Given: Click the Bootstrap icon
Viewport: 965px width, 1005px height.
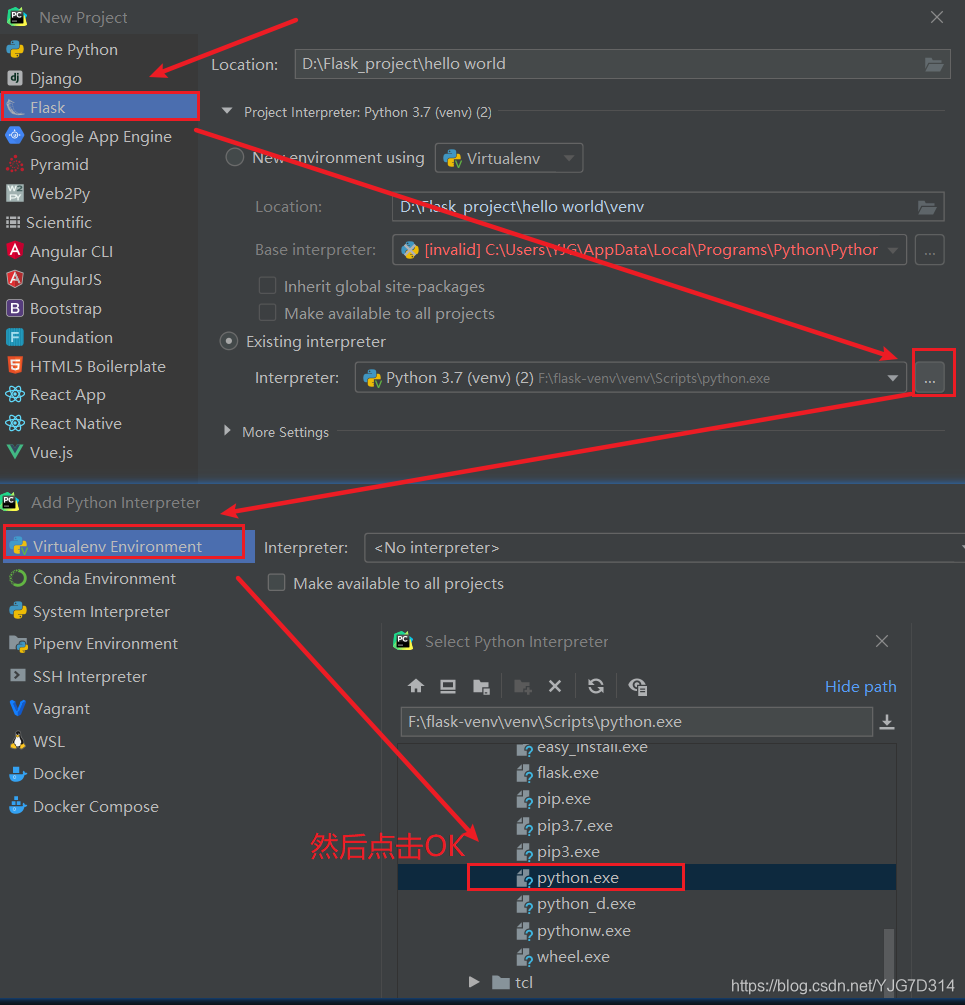Looking at the screenshot, I should tap(15, 308).
